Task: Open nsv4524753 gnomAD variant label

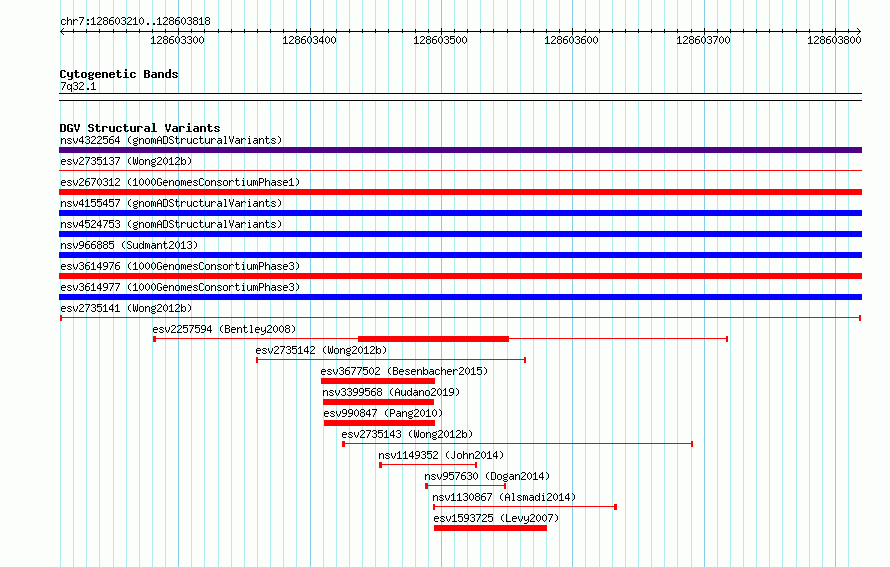Action: point(171,224)
